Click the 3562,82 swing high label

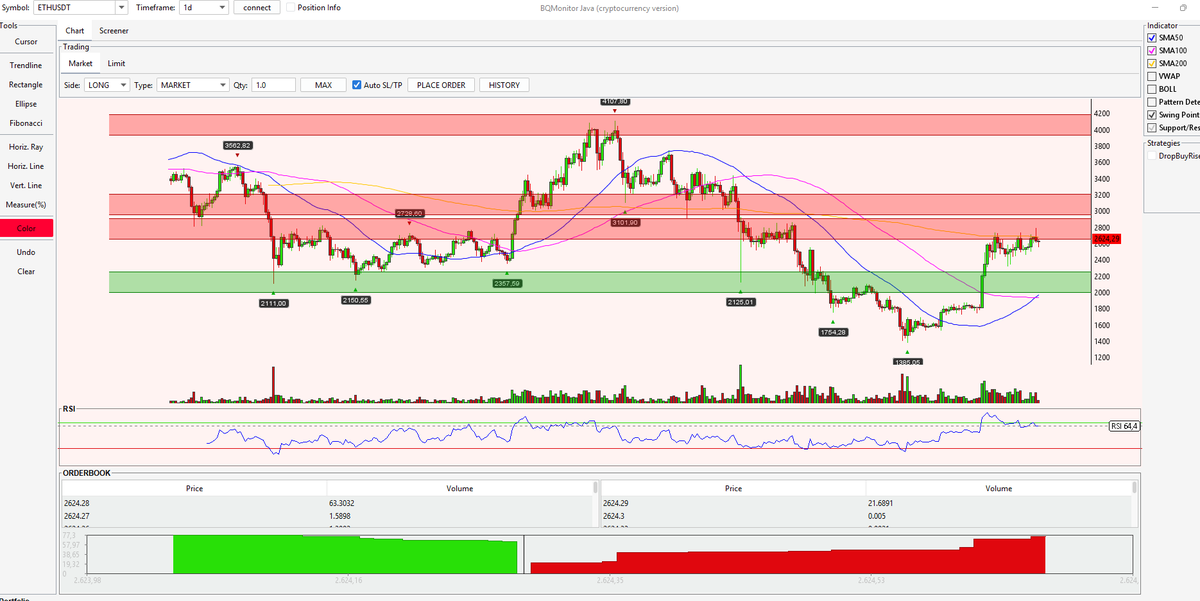tap(238, 146)
